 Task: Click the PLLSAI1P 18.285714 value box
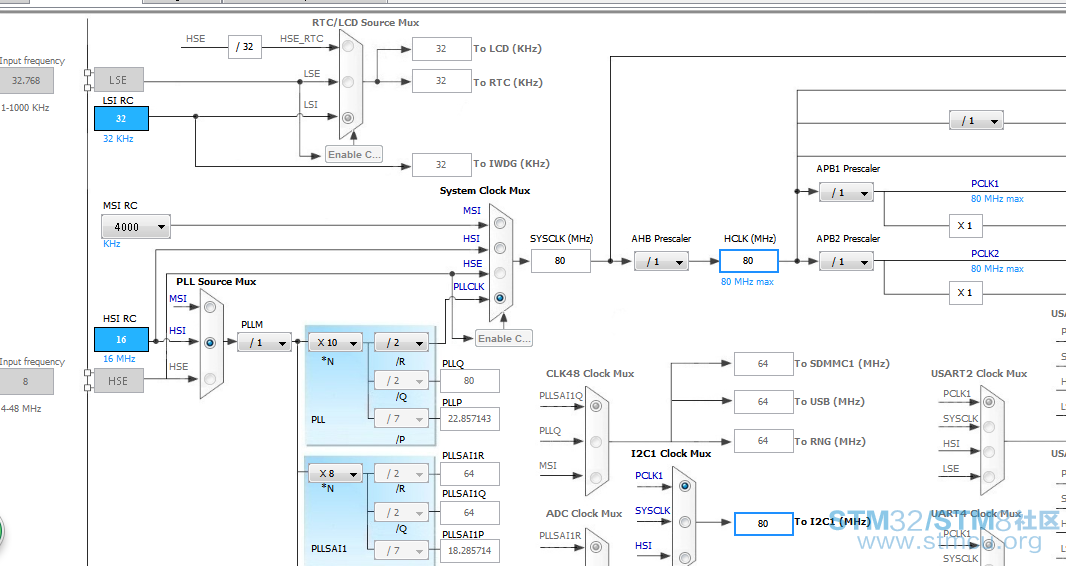point(470,550)
